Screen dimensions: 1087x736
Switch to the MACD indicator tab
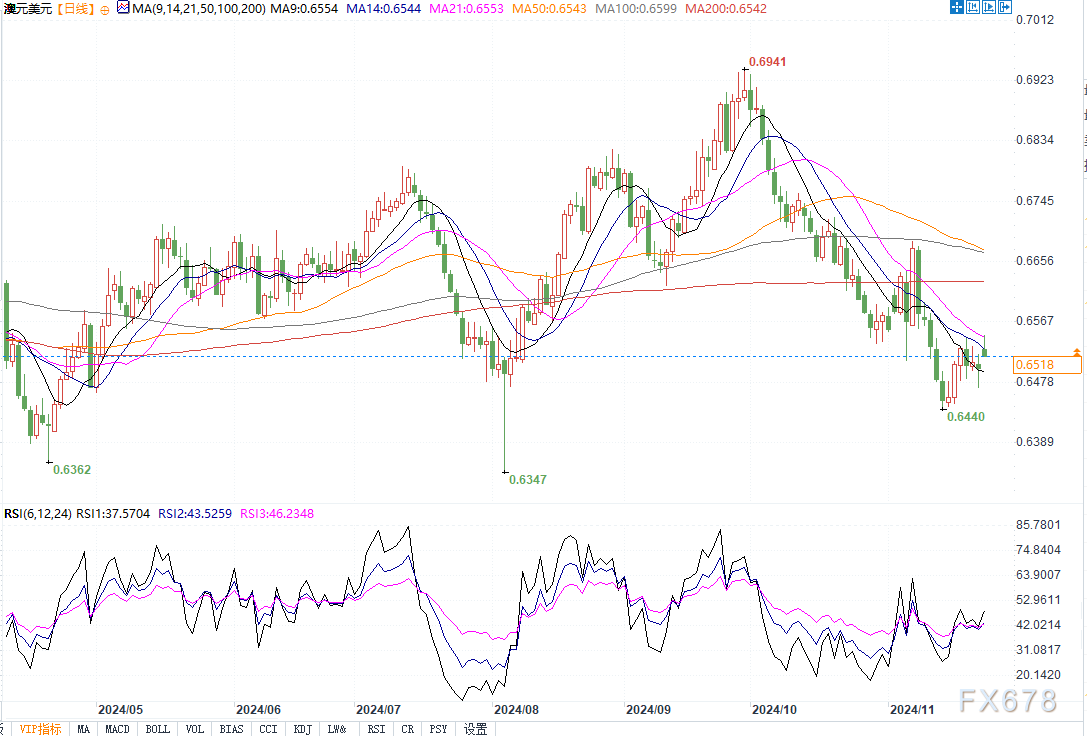tap(117, 728)
